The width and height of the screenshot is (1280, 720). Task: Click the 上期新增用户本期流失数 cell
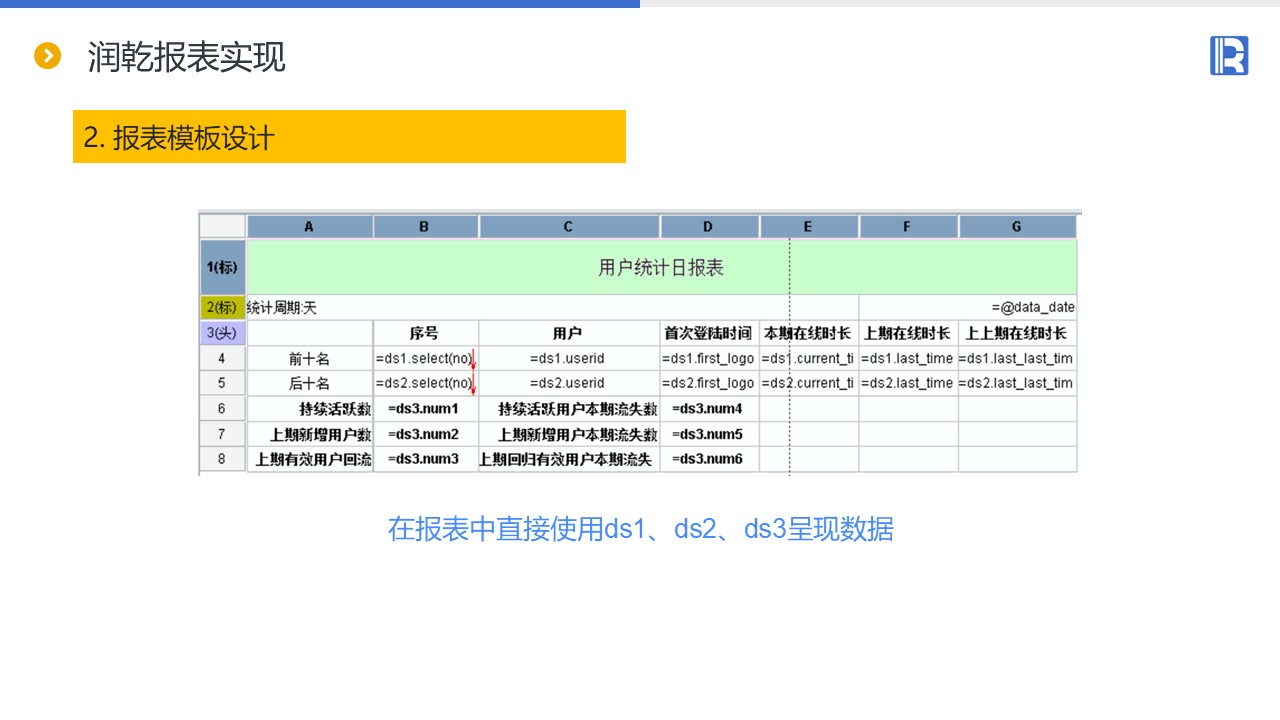pyautogui.click(x=569, y=434)
